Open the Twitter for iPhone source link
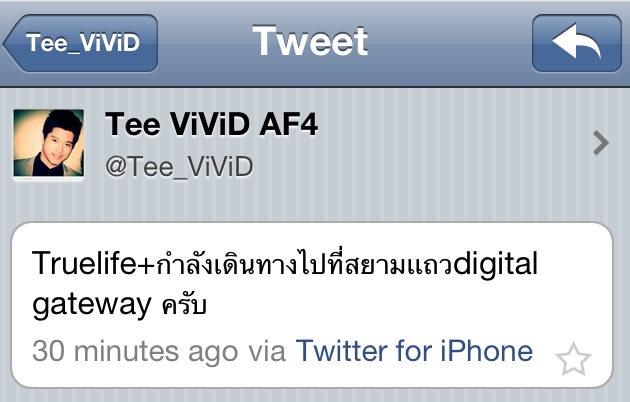 coord(414,351)
